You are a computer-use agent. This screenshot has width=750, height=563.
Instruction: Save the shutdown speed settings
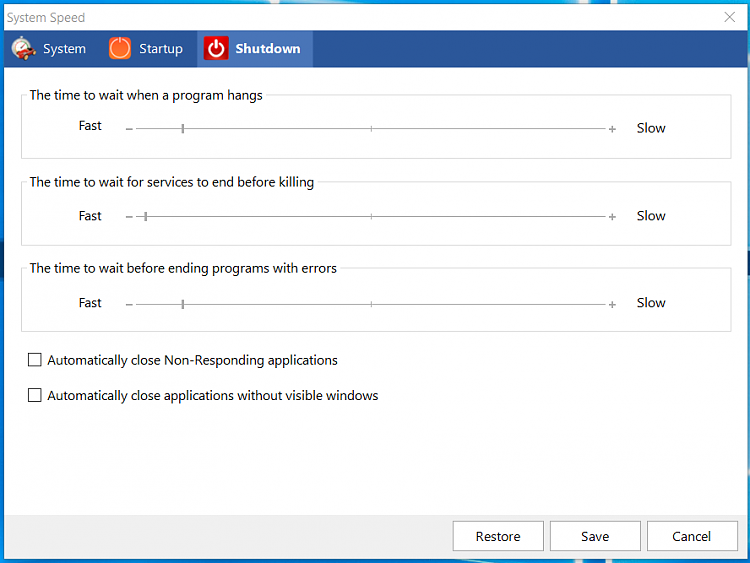click(x=595, y=536)
